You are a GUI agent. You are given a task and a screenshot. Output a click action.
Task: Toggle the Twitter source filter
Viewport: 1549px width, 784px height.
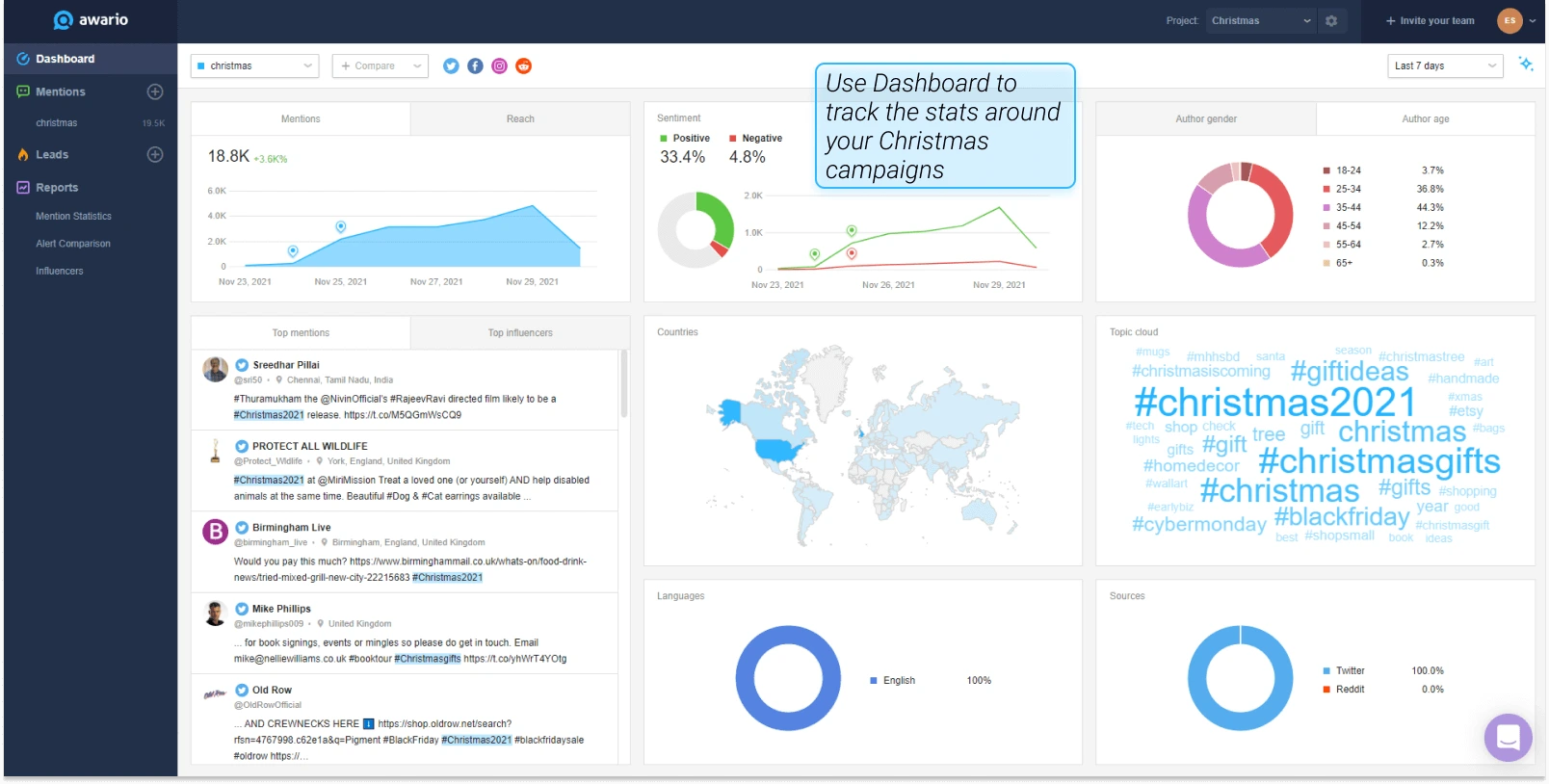pos(451,65)
